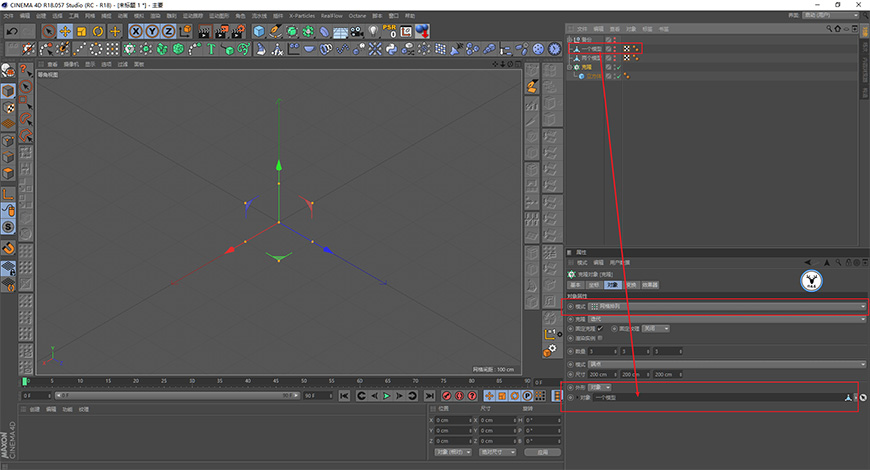The width and height of the screenshot is (870, 470).
Task: Click the position X input field
Action: click(x=453, y=420)
